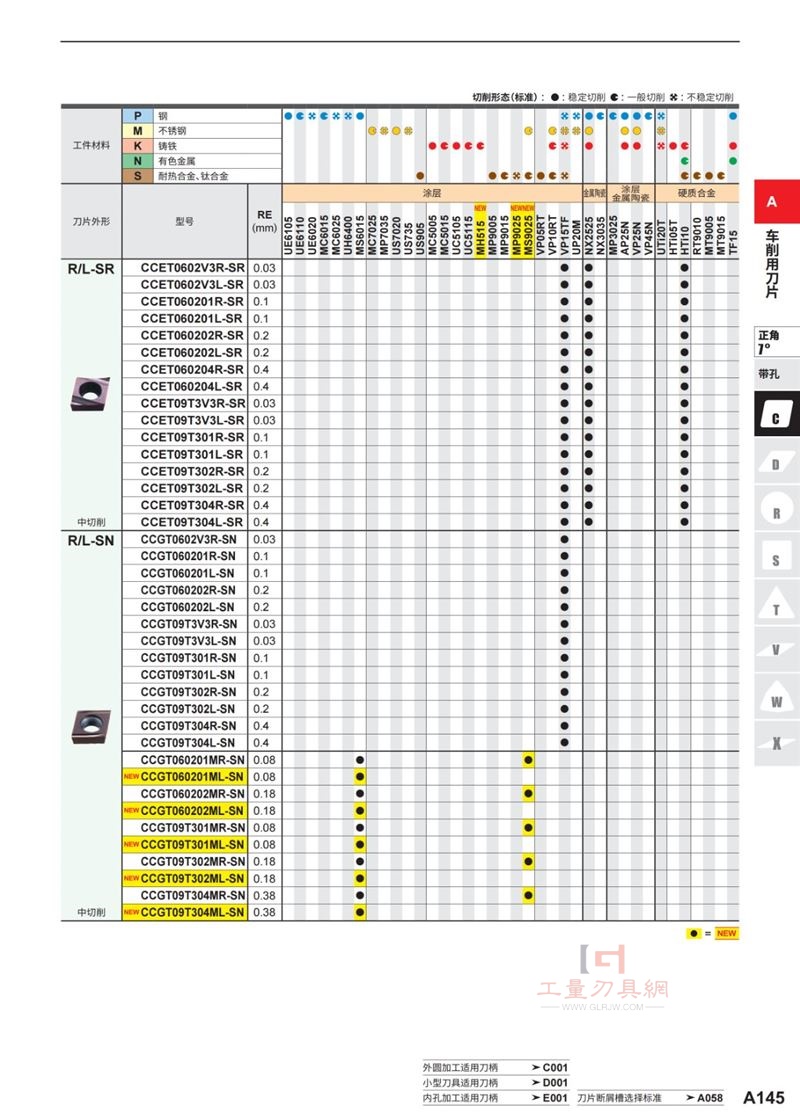Click the '带孔' side label

[x=769, y=374]
